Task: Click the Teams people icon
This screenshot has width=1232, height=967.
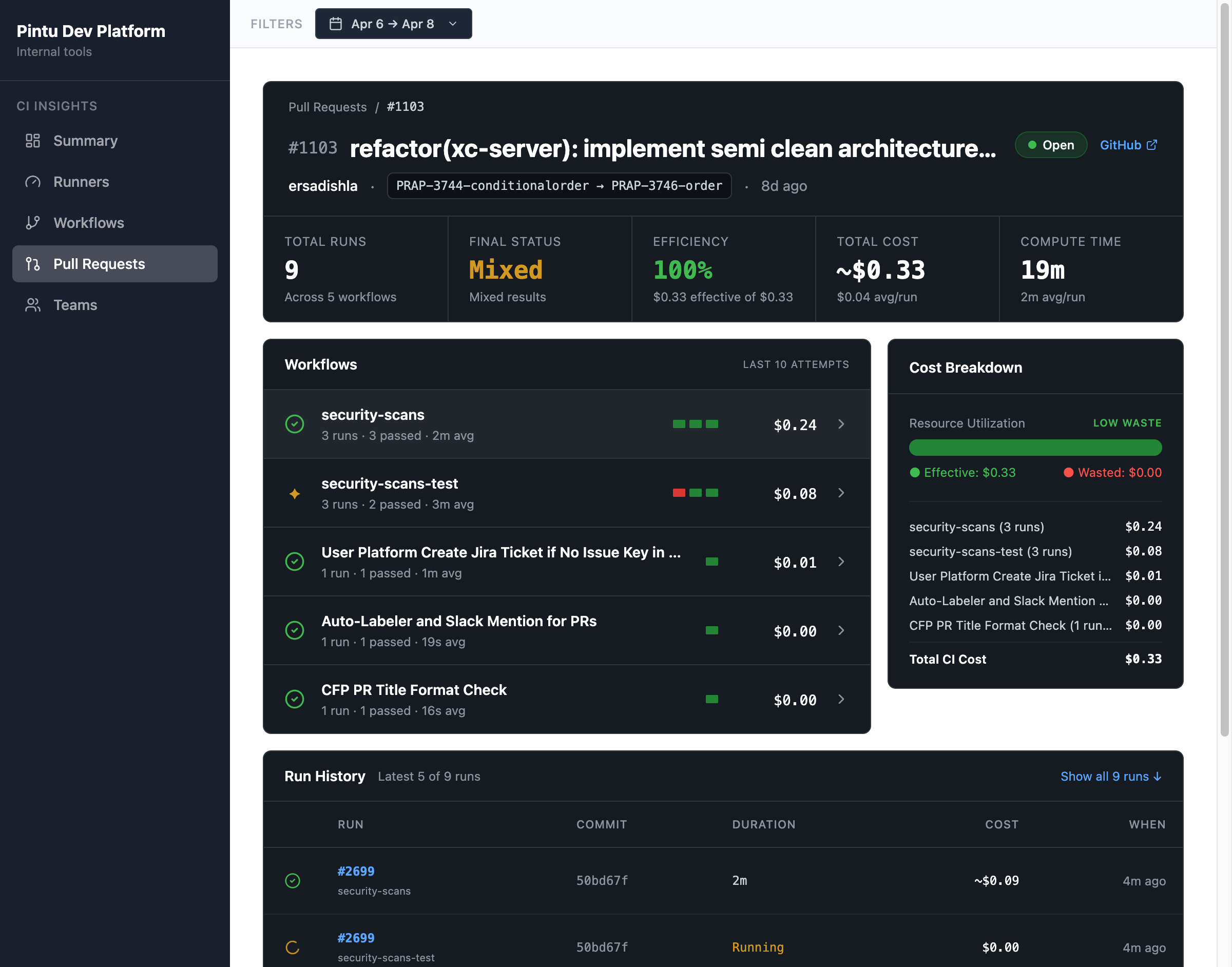Action: 33,305
